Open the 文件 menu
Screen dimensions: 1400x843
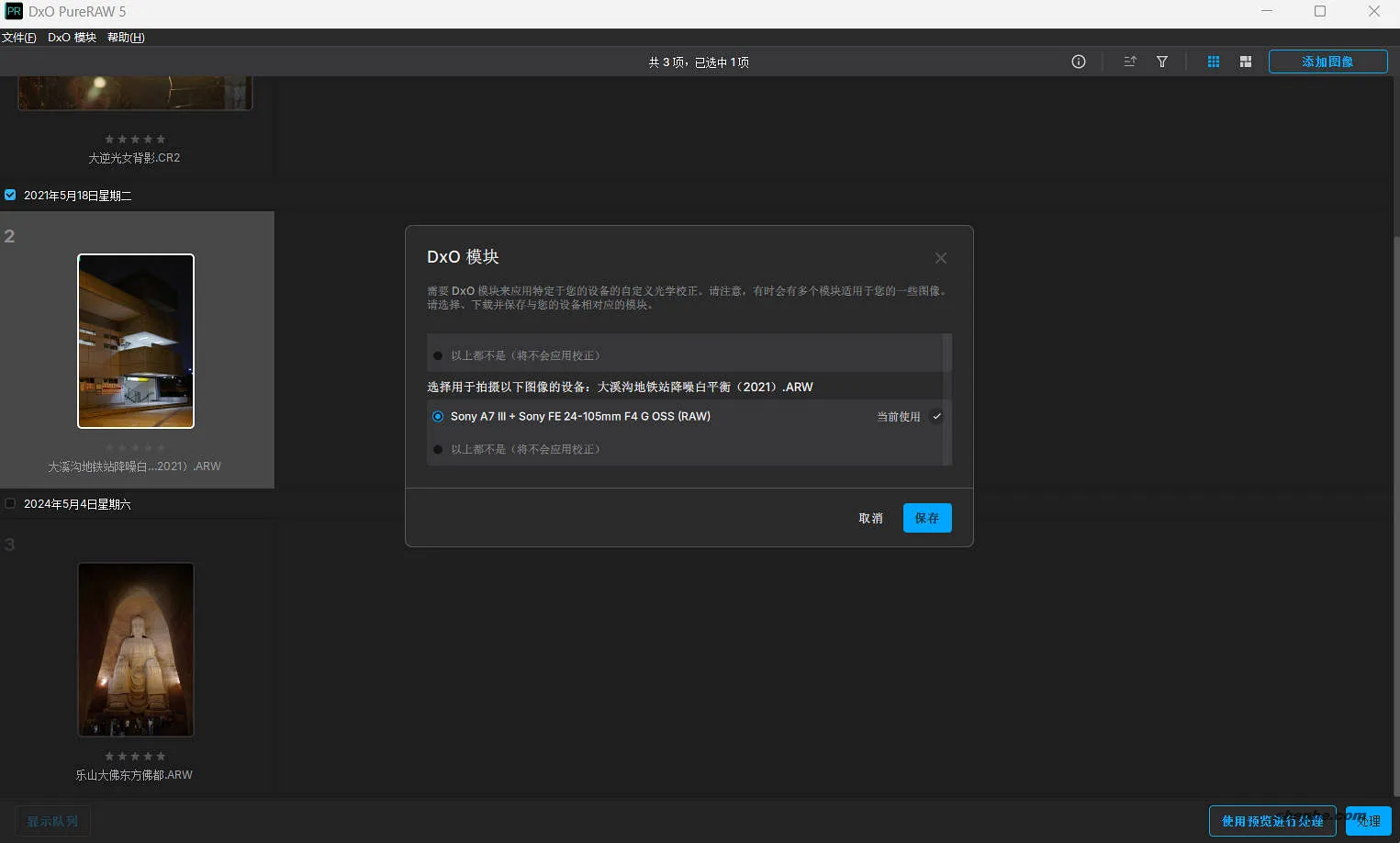click(20, 38)
